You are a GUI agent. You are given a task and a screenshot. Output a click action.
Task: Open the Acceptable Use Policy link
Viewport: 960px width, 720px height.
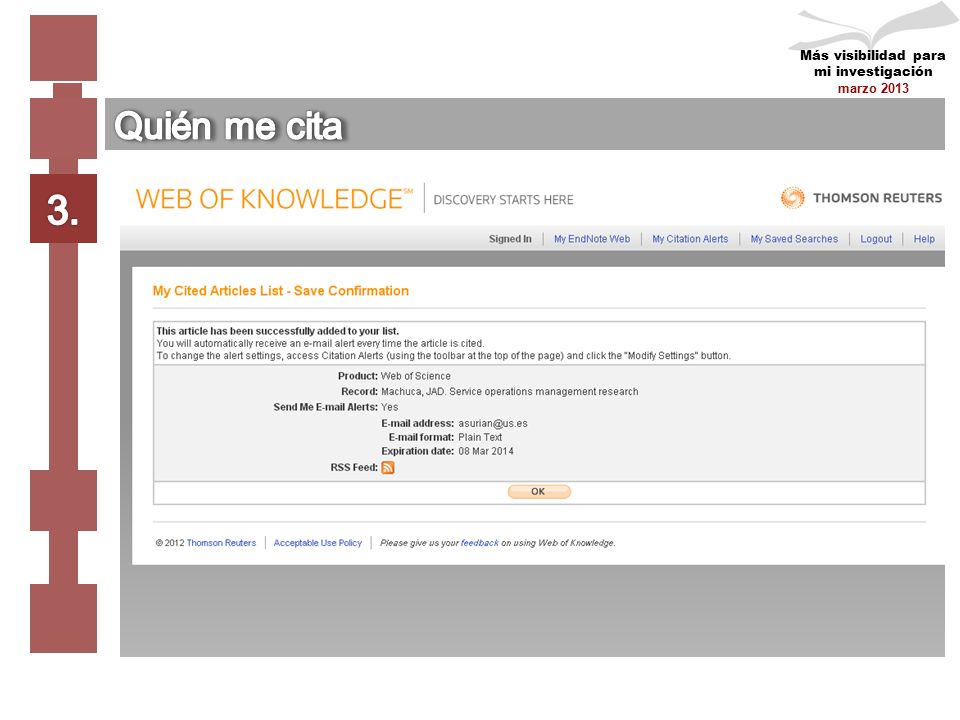click(x=318, y=543)
